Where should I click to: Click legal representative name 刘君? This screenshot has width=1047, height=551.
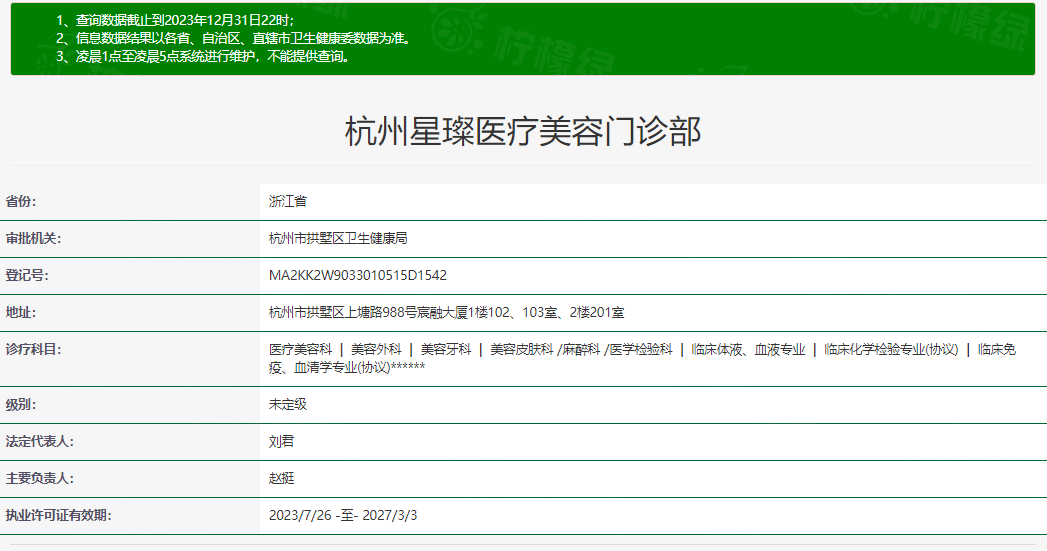(x=281, y=441)
